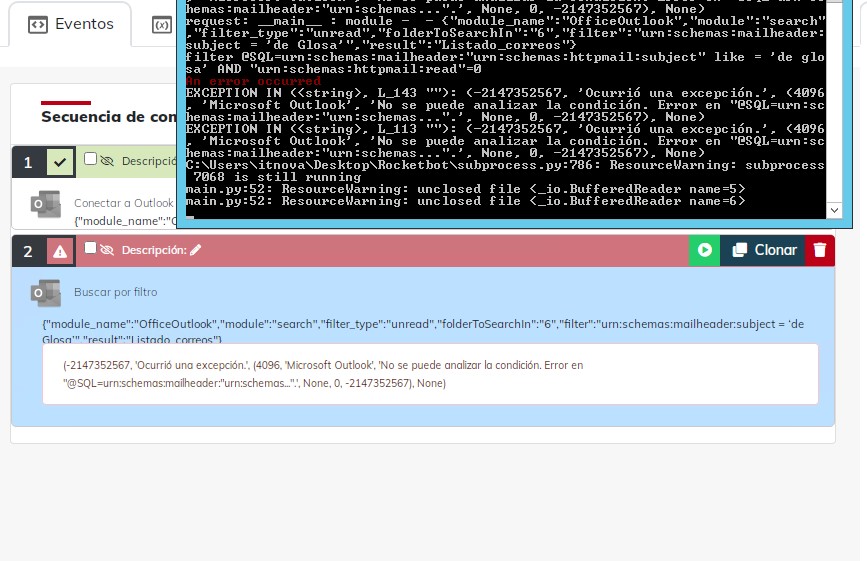Click the Conectar a Outlook command label

(123, 203)
